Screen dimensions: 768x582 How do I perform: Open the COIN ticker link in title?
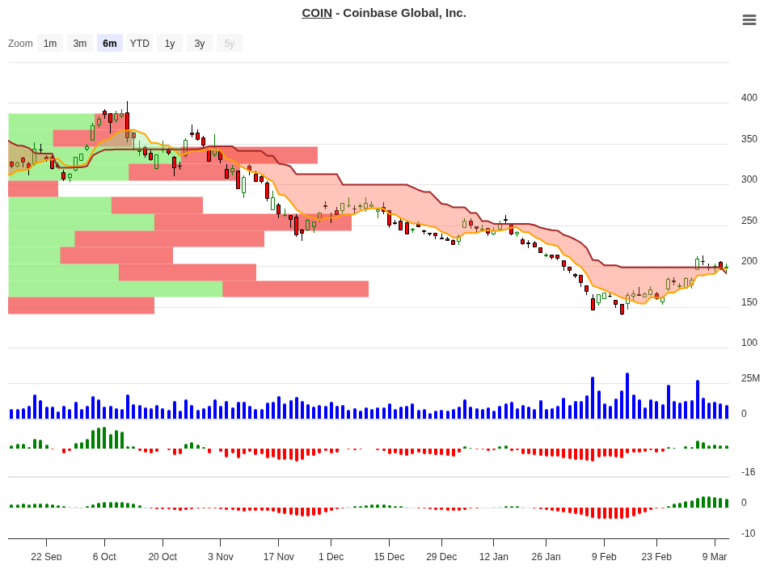coord(316,13)
